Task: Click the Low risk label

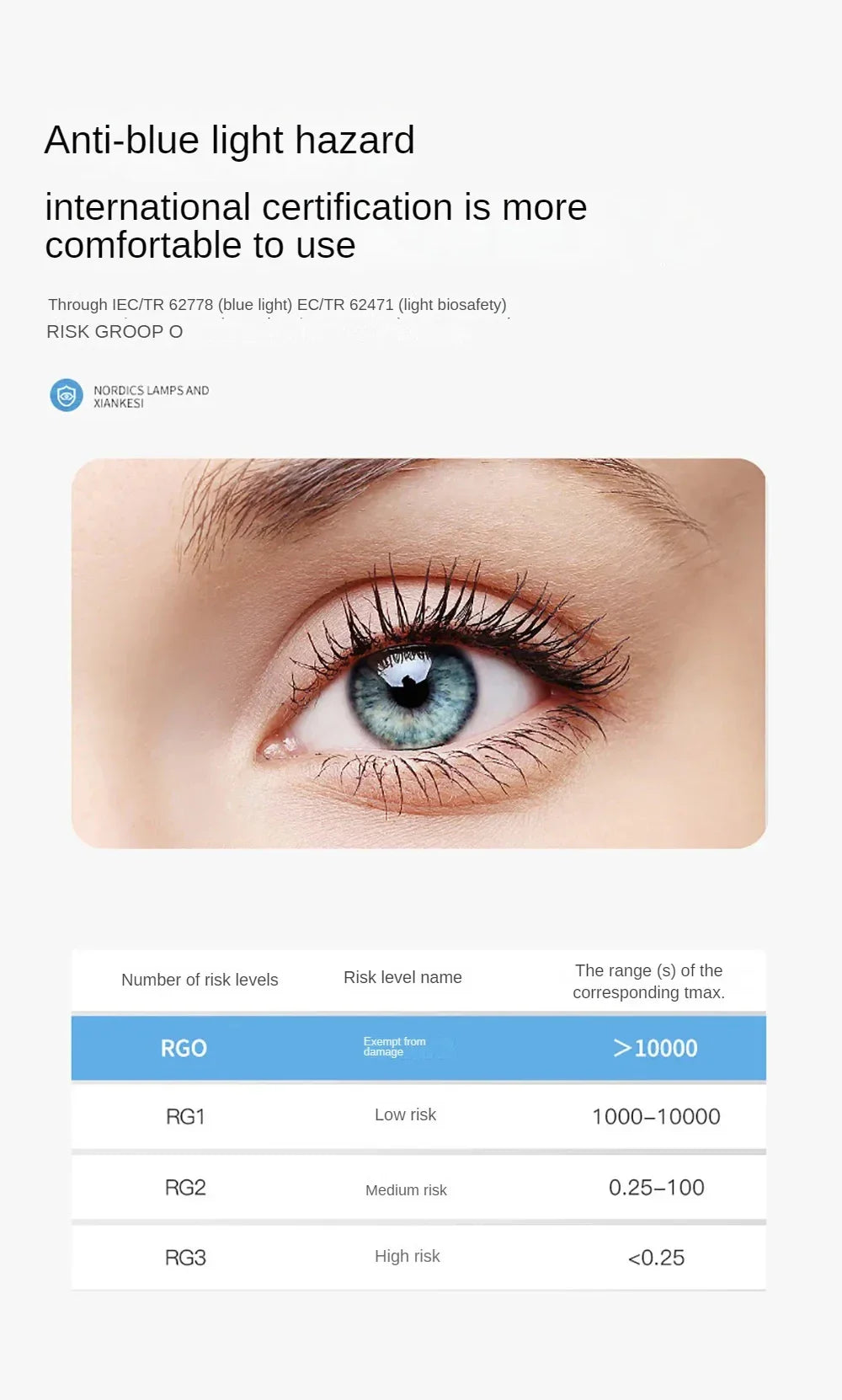Action: (405, 1114)
